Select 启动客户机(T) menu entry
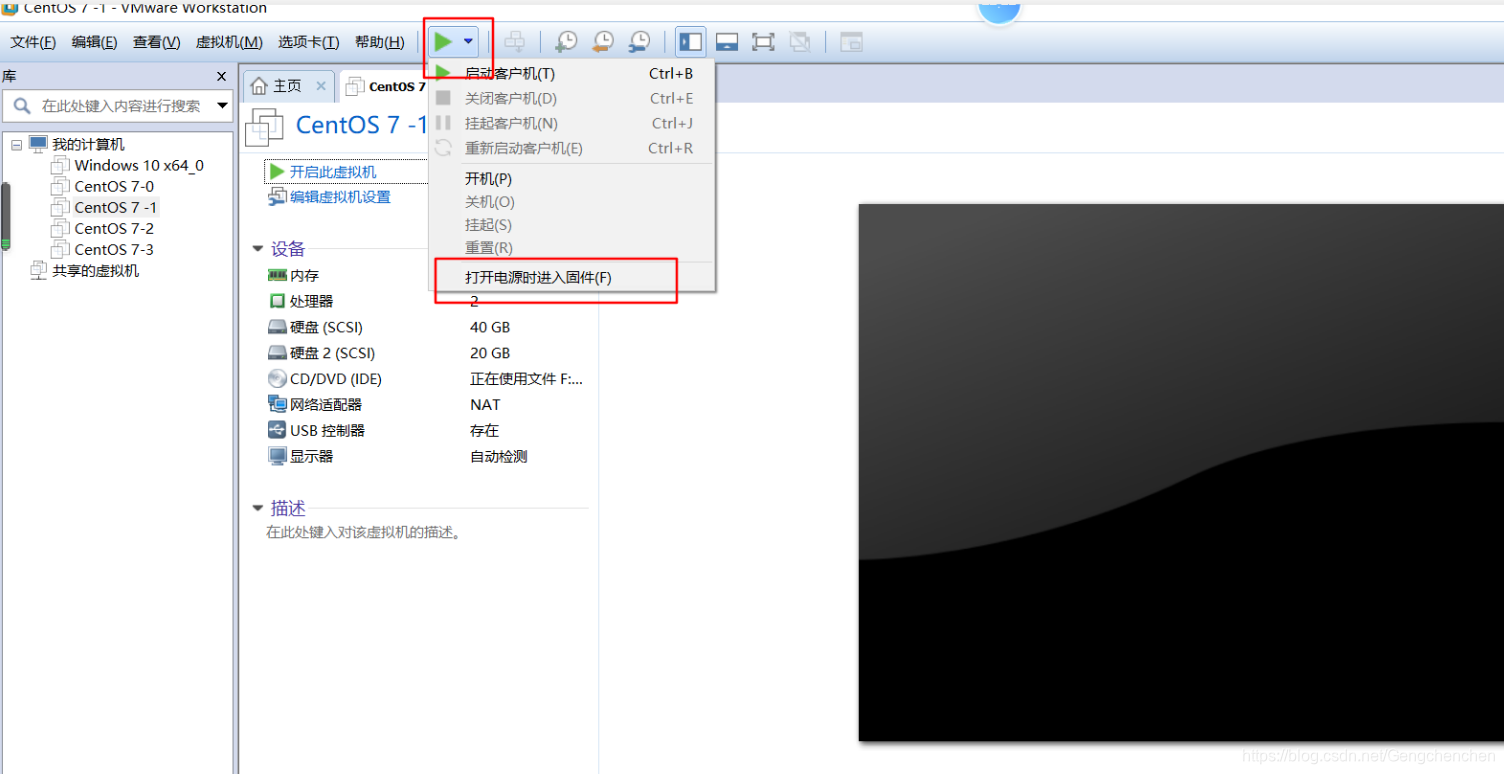 (x=572, y=73)
